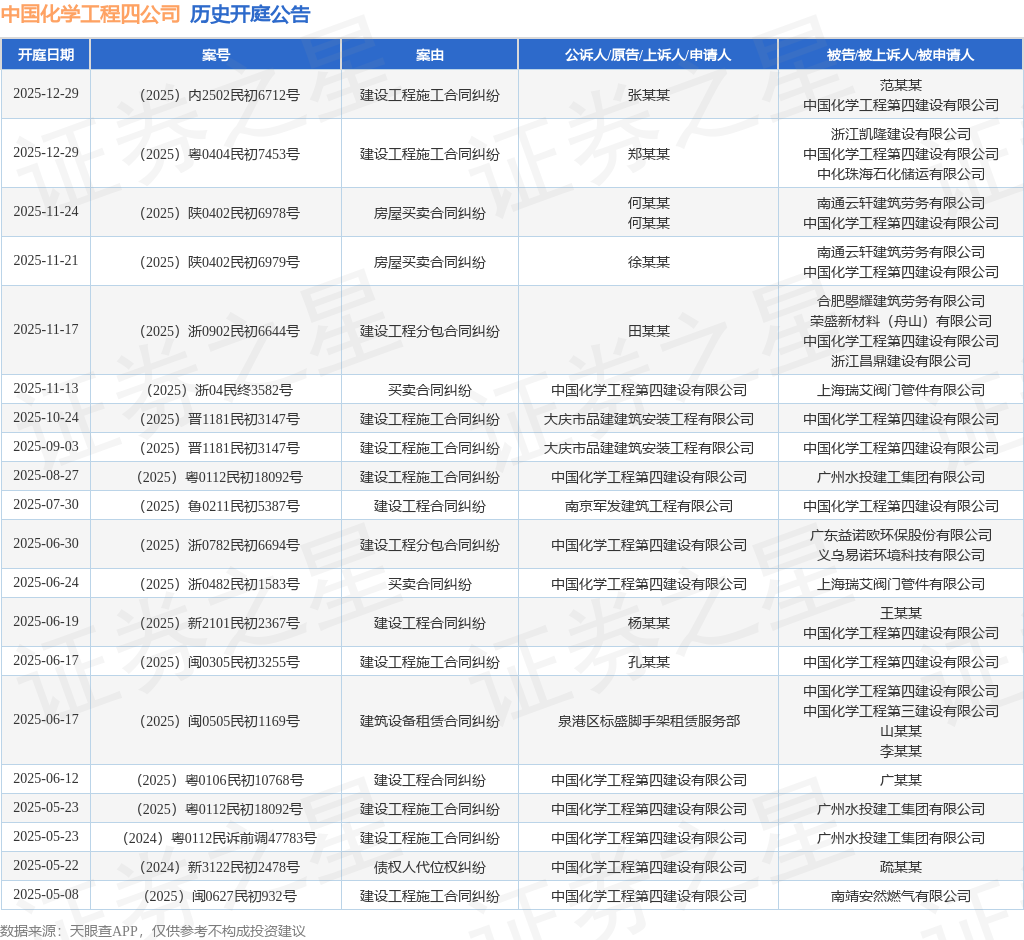This screenshot has height=940, width=1024.
Task: Click the date 2025-06-19
Action: [46, 622]
